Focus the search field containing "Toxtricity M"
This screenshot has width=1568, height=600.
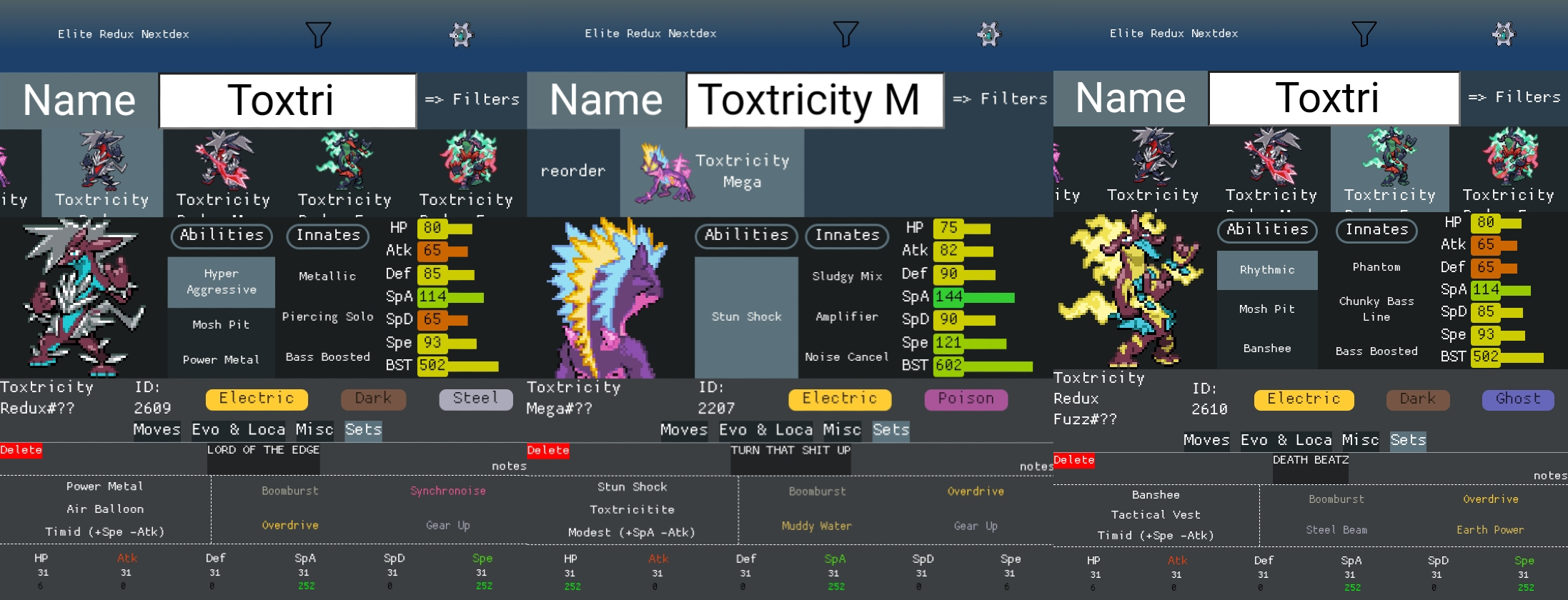pyautogui.click(x=815, y=100)
